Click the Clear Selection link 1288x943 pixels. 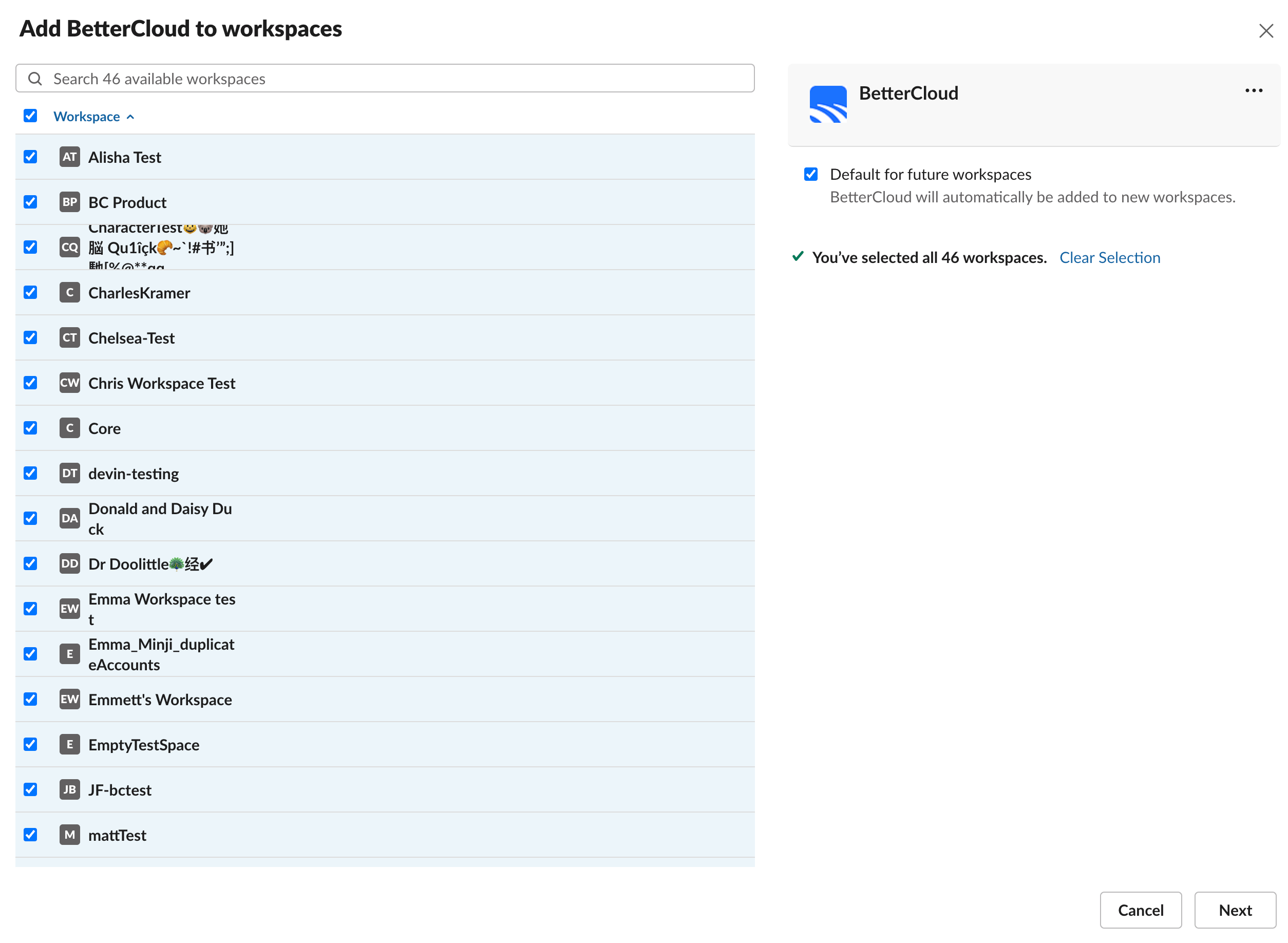(x=1109, y=257)
